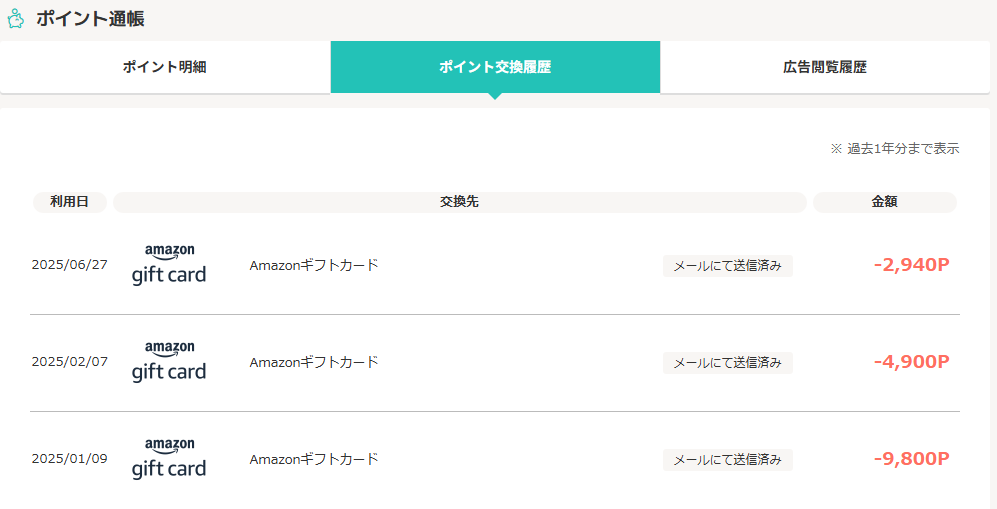The height and width of the screenshot is (509, 997).
Task: Click the Amazon gift card logo for 2025/01/09
Action: (169, 459)
